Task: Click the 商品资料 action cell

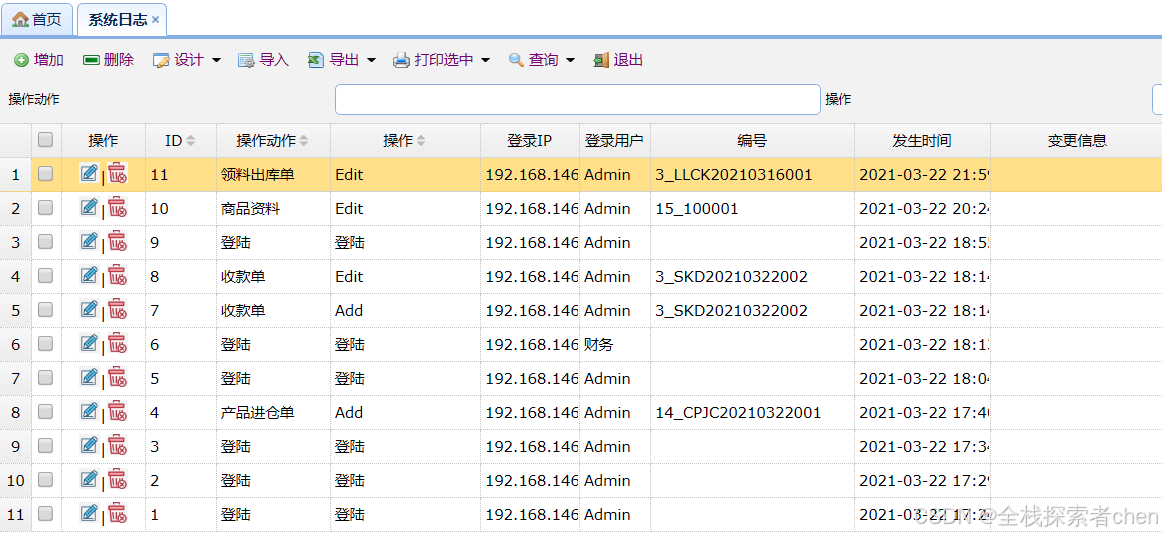Action: (x=273, y=208)
